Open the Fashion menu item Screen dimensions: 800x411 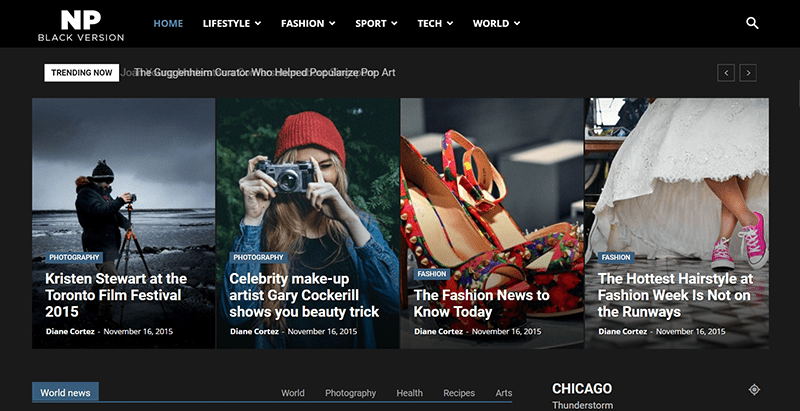coord(303,23)
